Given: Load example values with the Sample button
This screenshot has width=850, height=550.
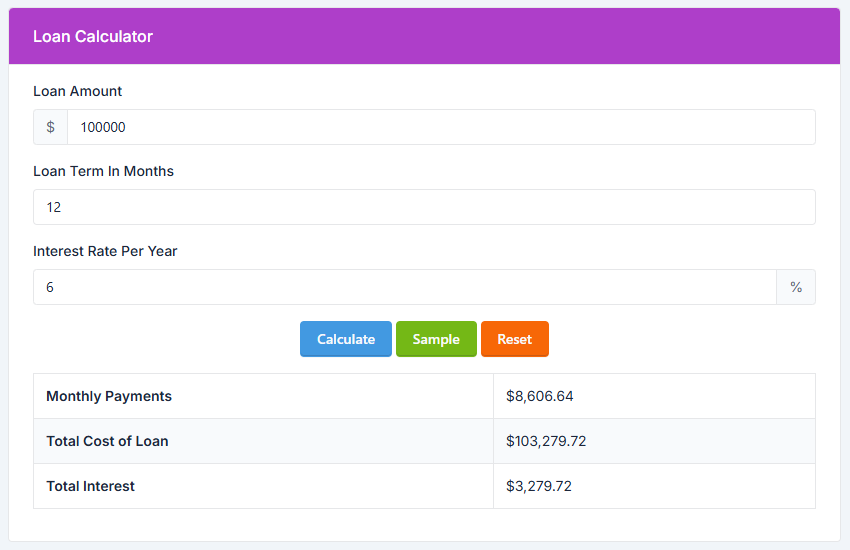Looking at the screenshot, I should point(436,339).
